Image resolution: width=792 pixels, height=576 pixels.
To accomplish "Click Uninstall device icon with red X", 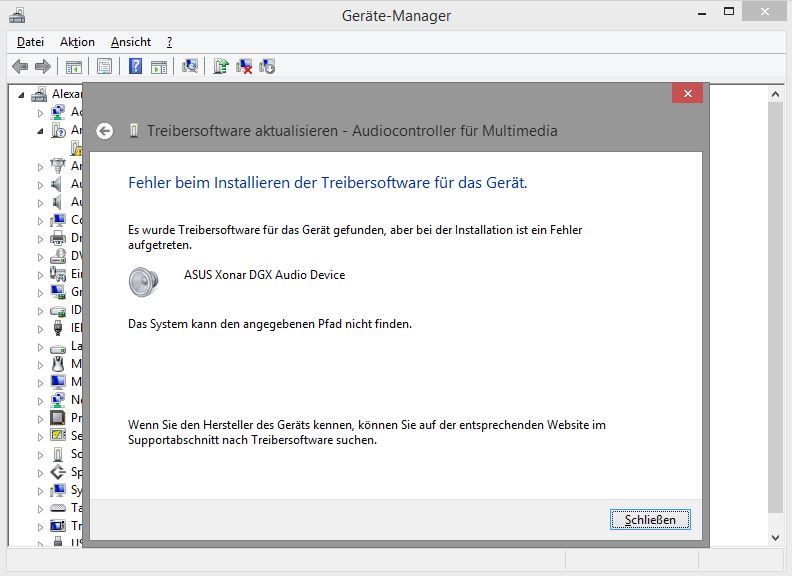I will tap(244, 66).
